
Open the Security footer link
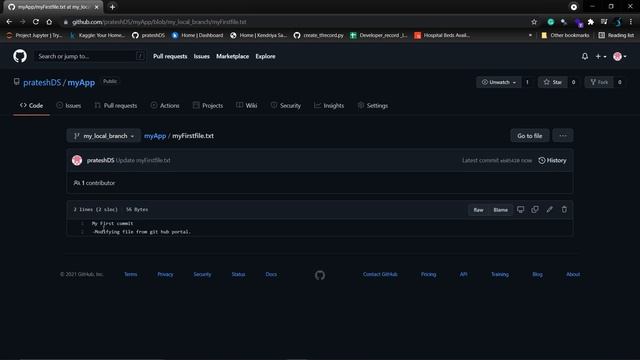tap(202, 274)
